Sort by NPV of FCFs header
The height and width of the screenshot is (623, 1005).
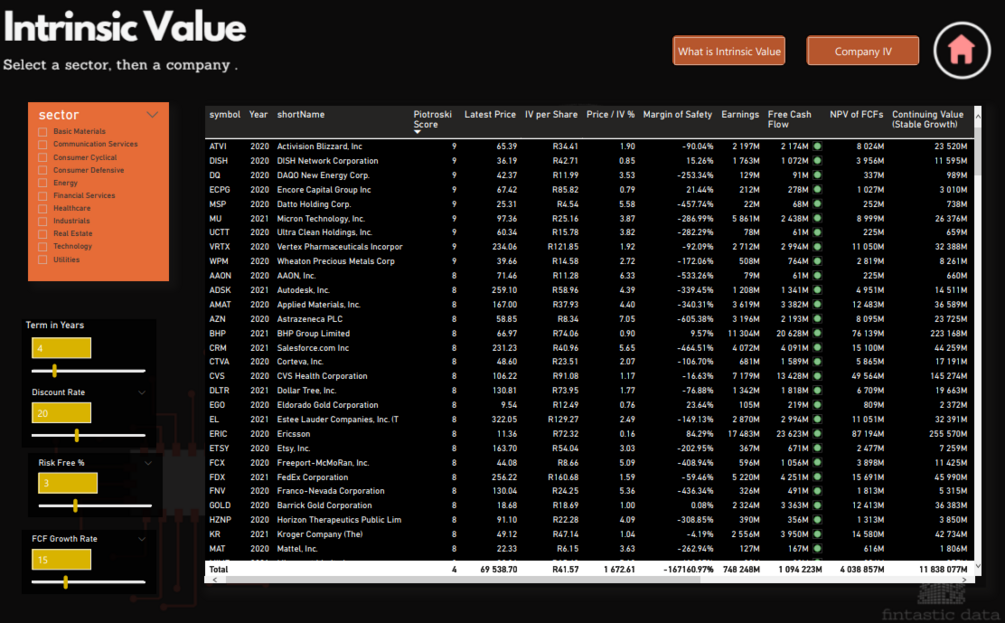pyautogui.click(x=856, y=115)
